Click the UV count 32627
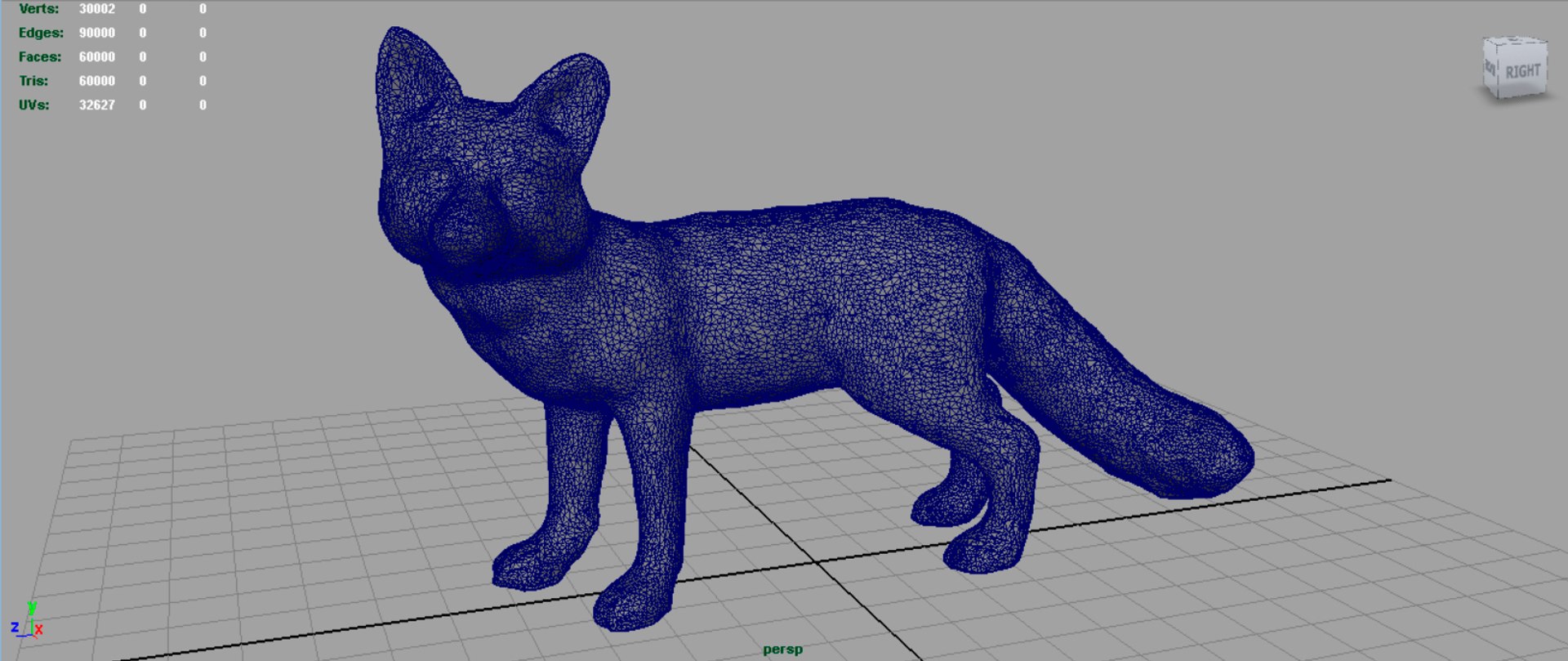Screen dimensions: 1568x661 pos(97,105)
